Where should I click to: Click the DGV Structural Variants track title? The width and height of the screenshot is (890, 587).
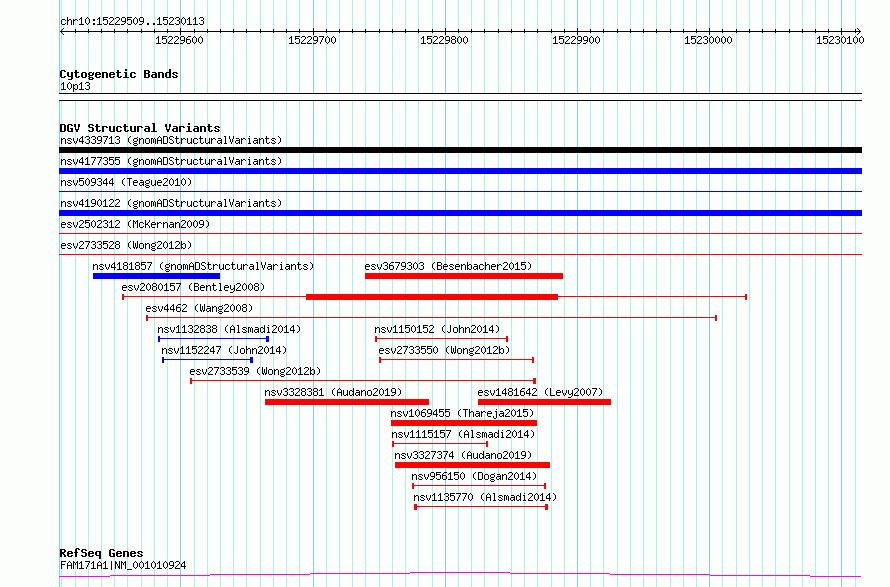(140, 128)
